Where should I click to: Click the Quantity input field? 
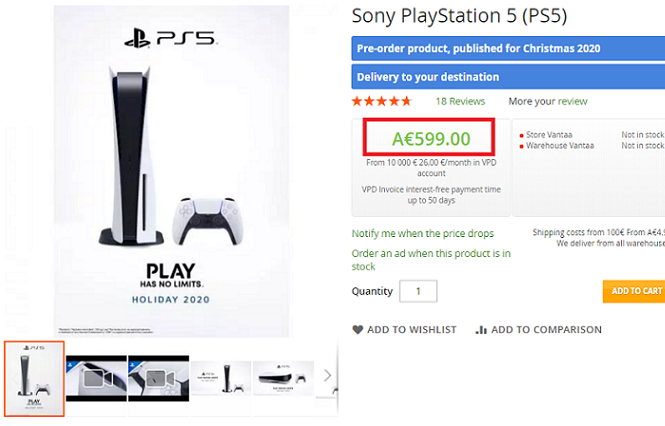[x=418, y=291]
